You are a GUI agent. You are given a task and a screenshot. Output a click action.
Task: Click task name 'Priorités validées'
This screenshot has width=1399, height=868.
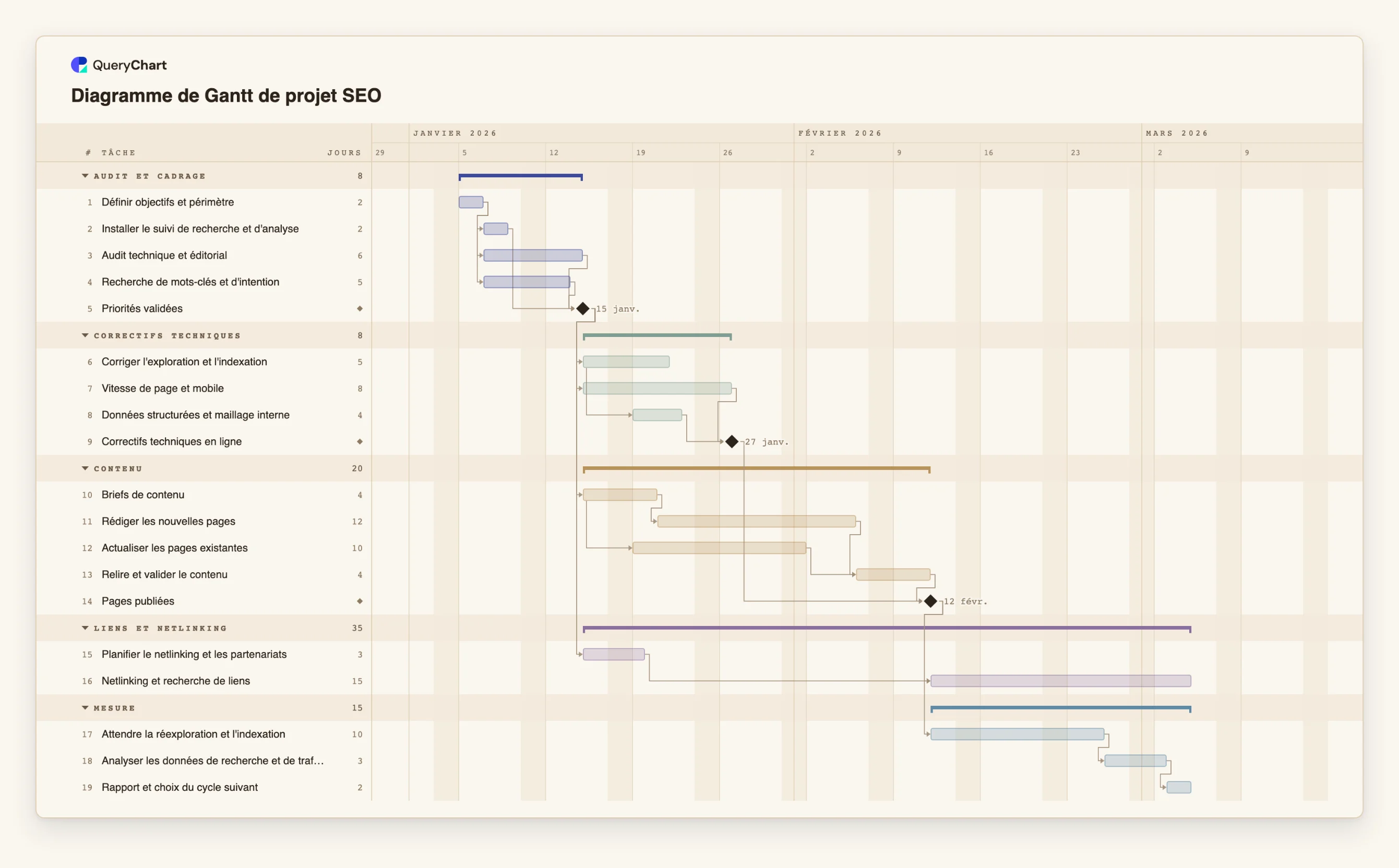(142, 309)
